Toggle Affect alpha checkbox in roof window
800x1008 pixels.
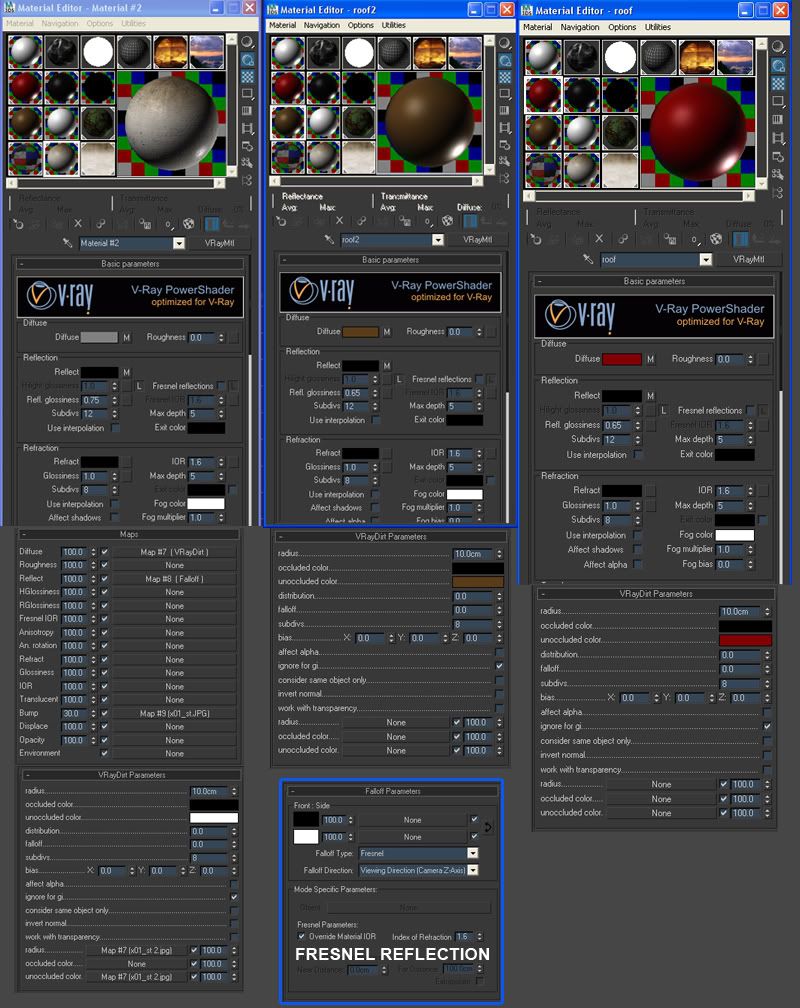pyautogui.click(x=637, y=564)
